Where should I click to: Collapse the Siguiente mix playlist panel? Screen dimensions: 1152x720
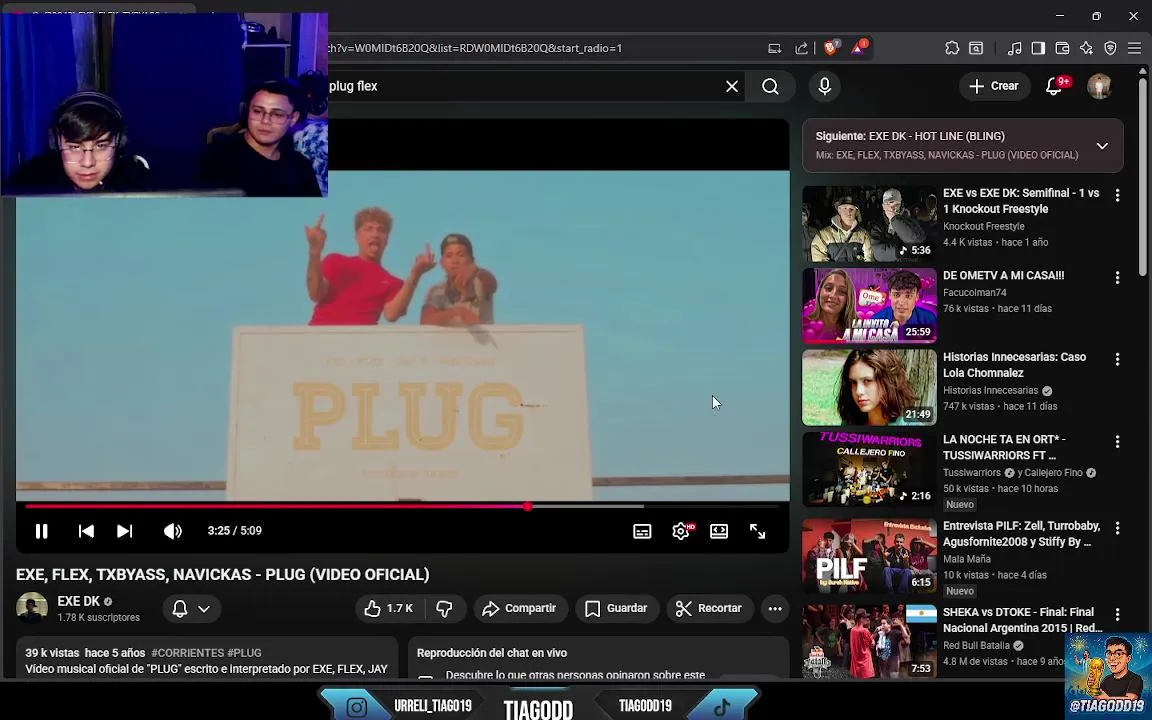(1102, 145)
